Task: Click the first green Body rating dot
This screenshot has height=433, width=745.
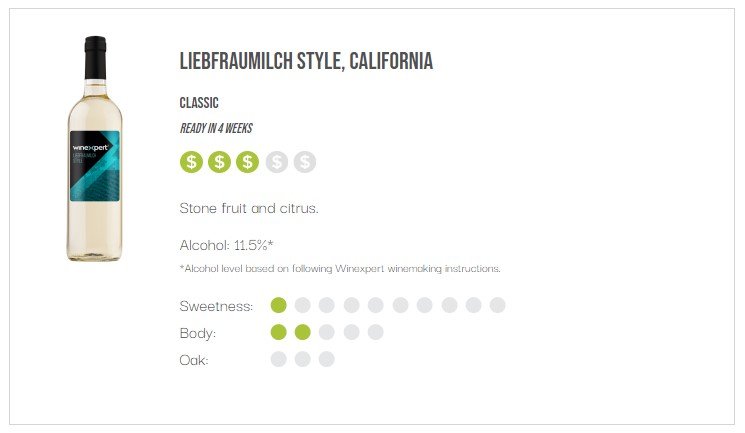Action: click(278, 332)
